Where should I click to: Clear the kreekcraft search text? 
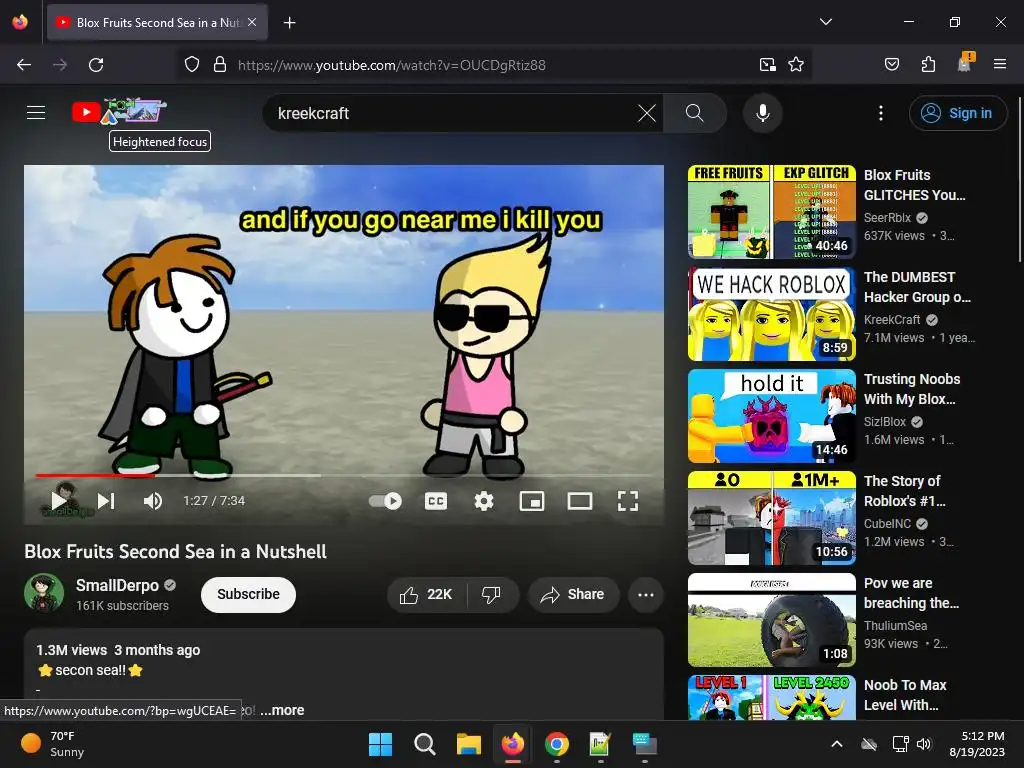(x=647, y=113)
